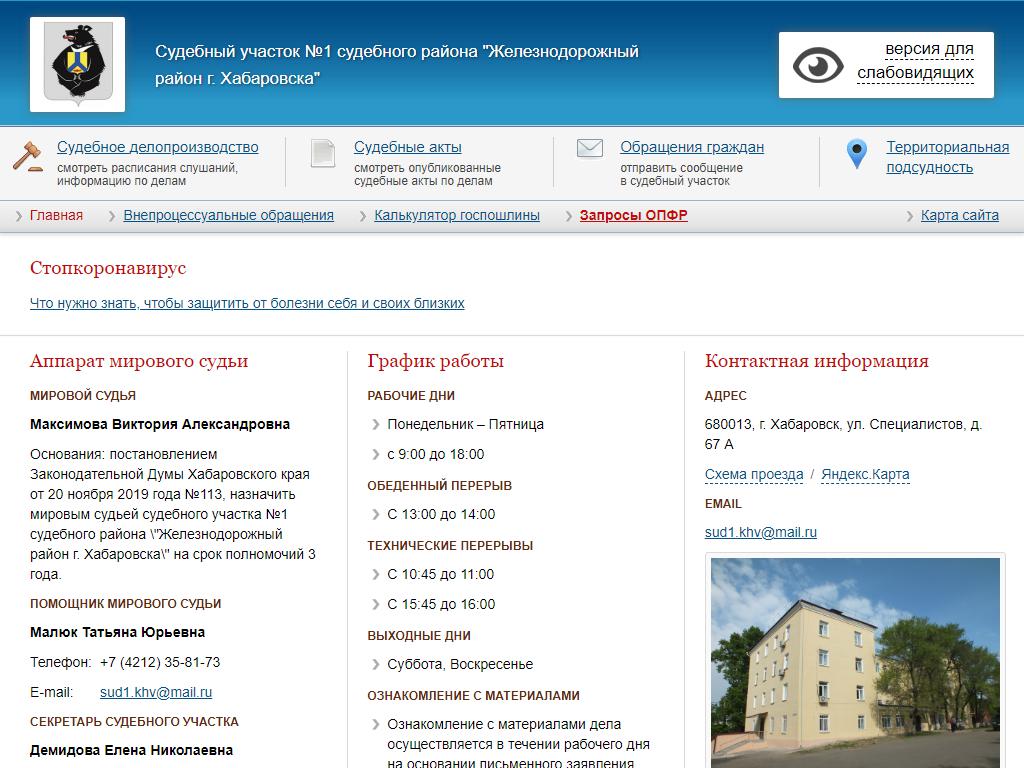The height and width of the screenshot is (768, 1024).
Task: Select 'Калькулятор госпошлины' in navigation
Action: click(457, 215)
